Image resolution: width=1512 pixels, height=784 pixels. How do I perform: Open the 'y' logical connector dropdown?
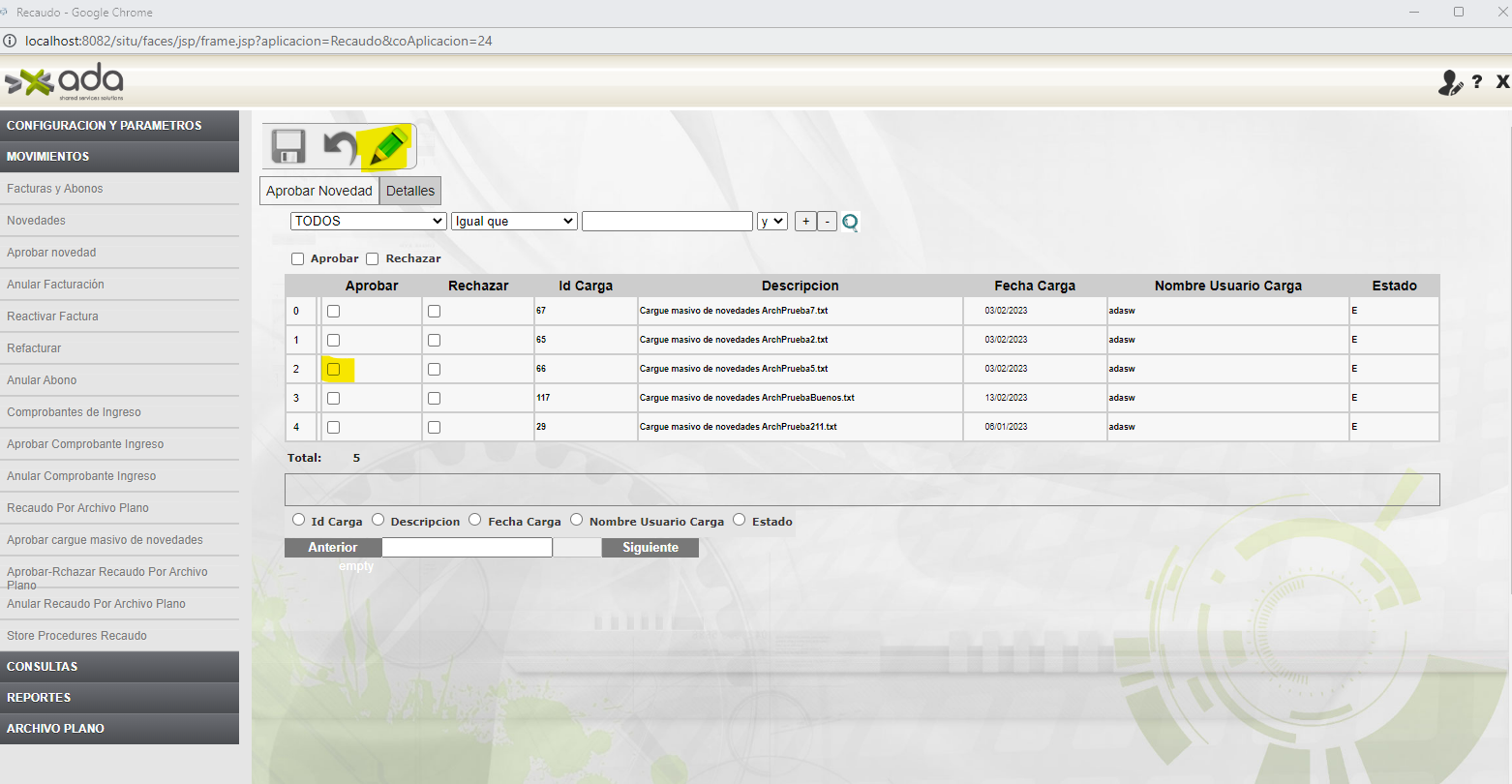point(772,222)
